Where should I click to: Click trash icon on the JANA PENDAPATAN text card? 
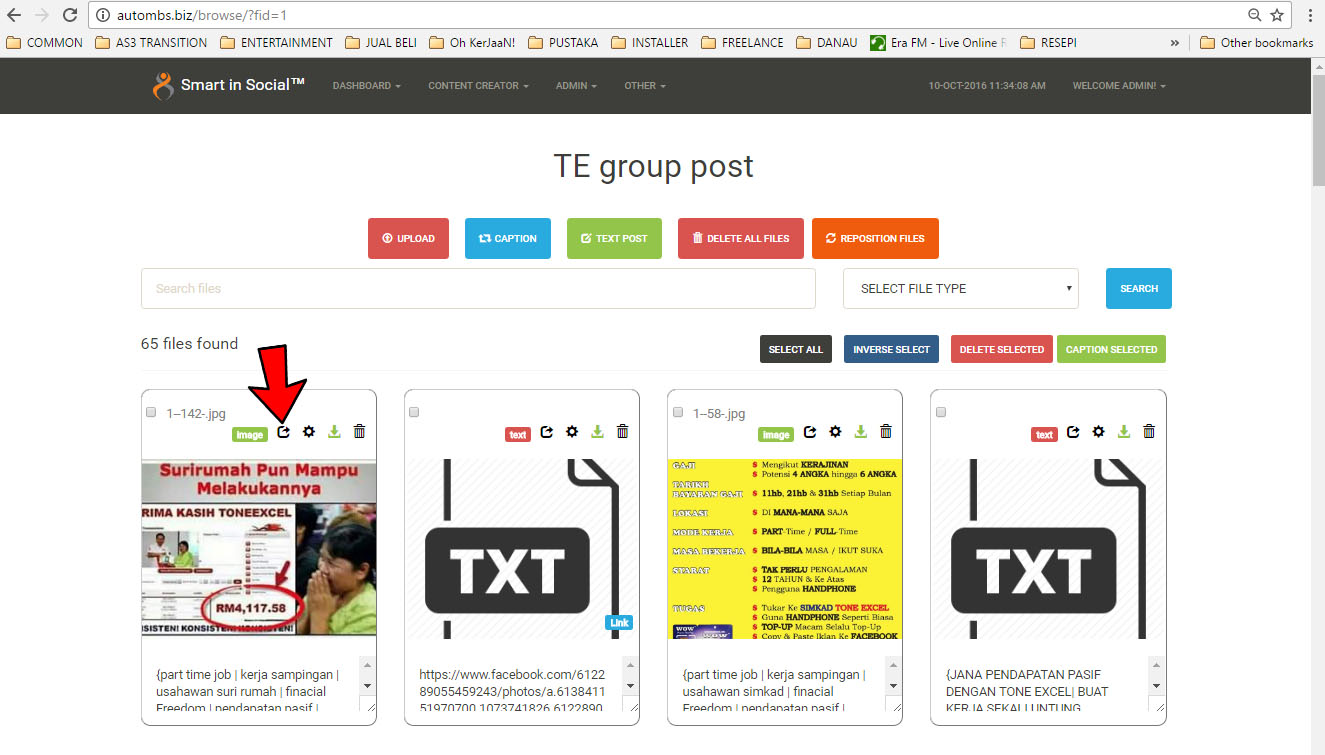tap(1148, 432)
